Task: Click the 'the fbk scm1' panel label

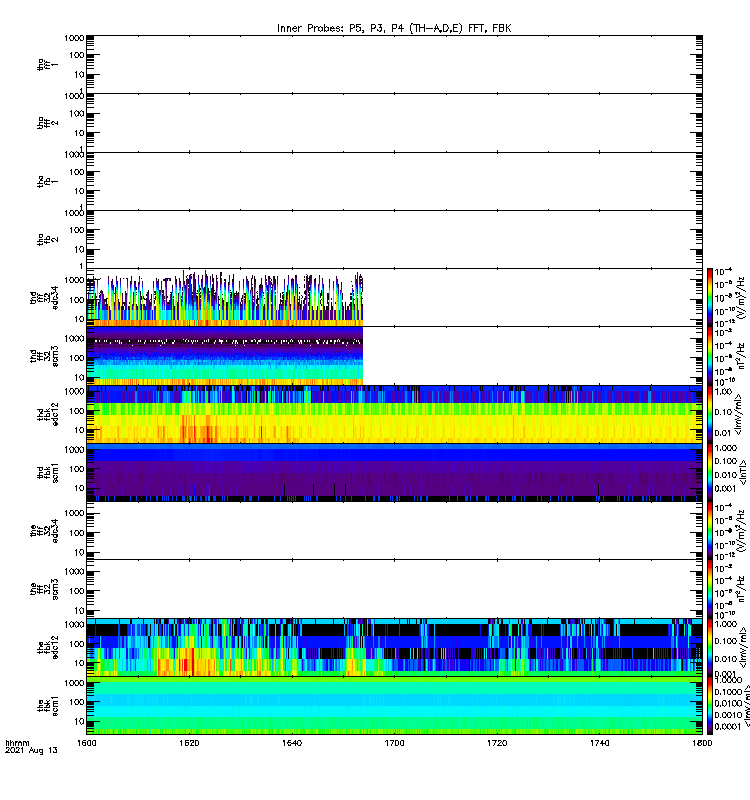Action: point(48,706)
